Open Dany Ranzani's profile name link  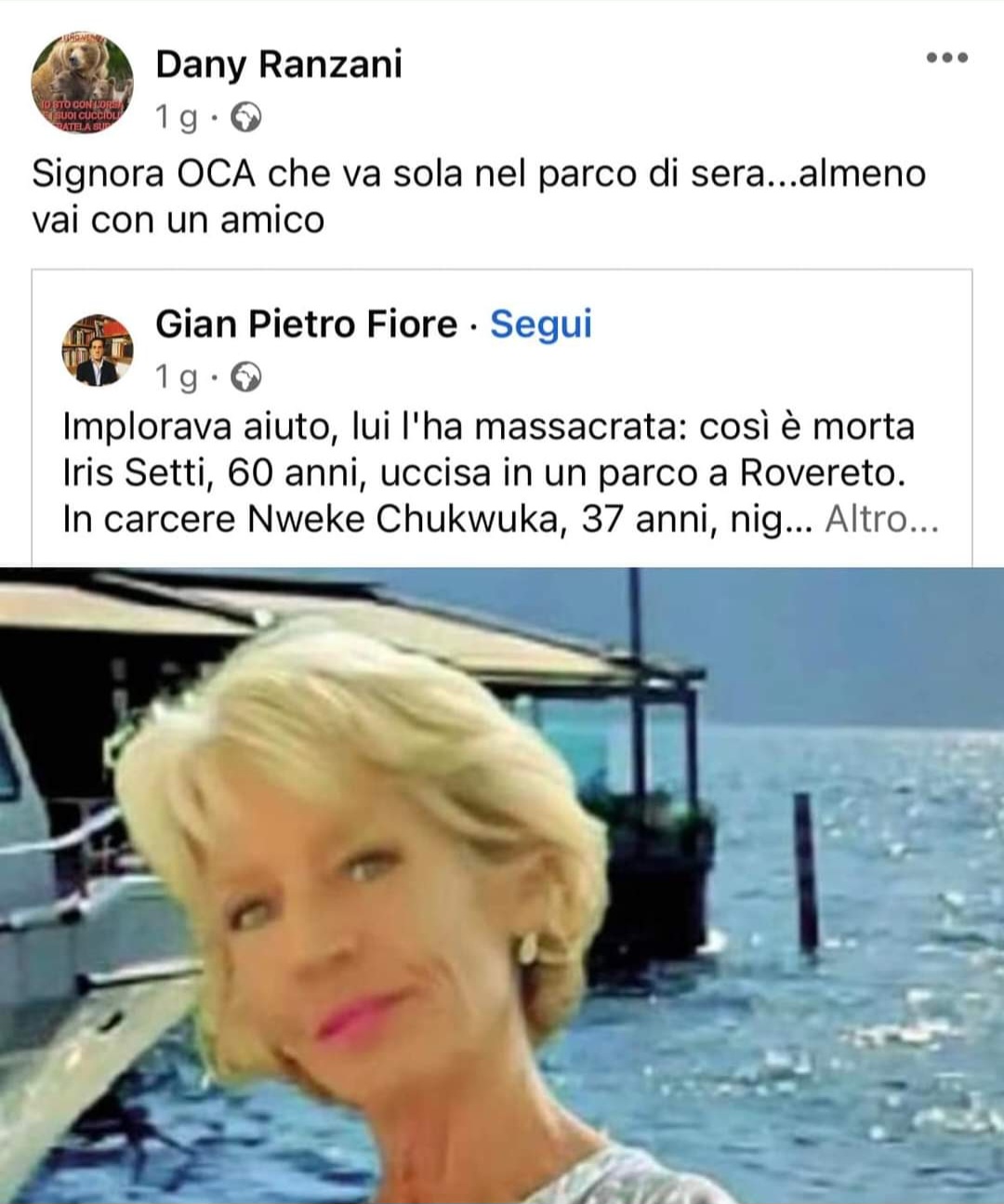[x=279, y=64]
